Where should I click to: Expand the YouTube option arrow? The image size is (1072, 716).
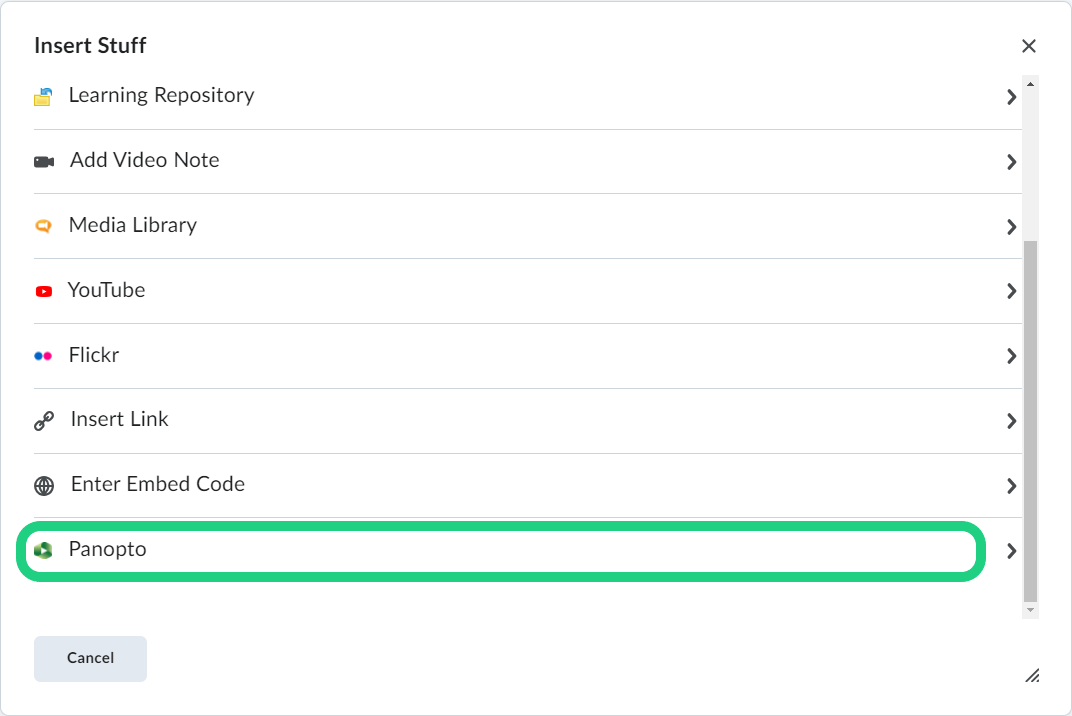point(1011,291)
